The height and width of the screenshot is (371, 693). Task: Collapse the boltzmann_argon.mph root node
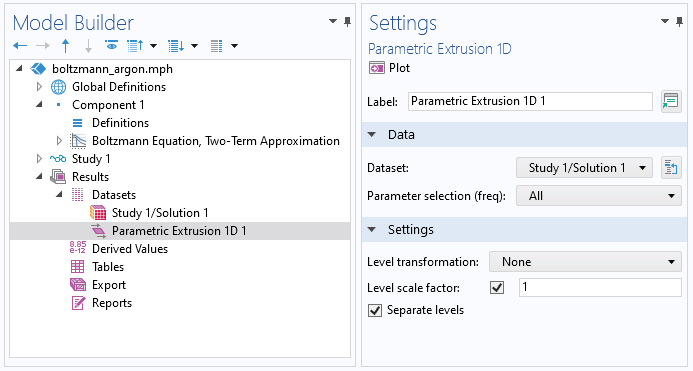pyautogui.click(x=19, y=69)
